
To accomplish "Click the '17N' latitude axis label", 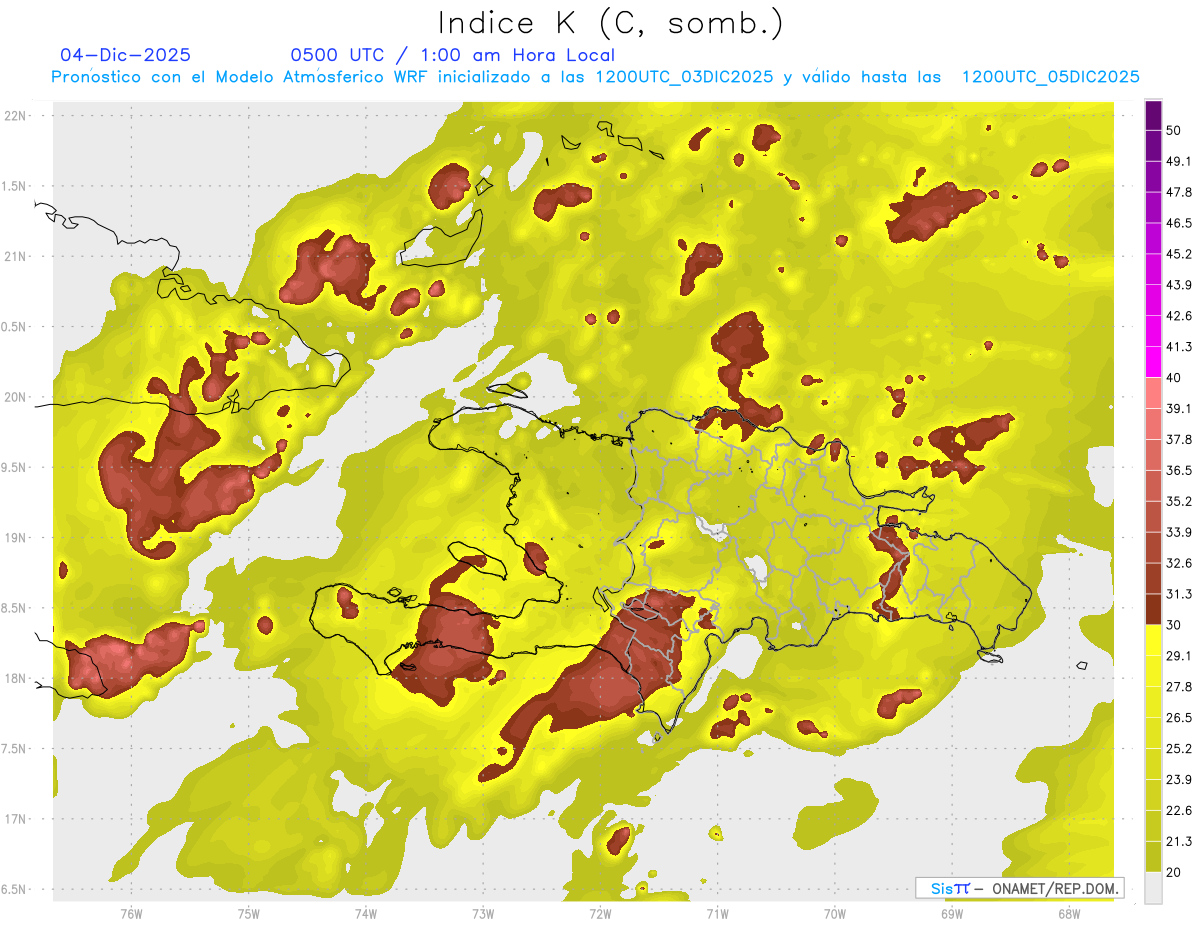I will [x=16, y=820].
